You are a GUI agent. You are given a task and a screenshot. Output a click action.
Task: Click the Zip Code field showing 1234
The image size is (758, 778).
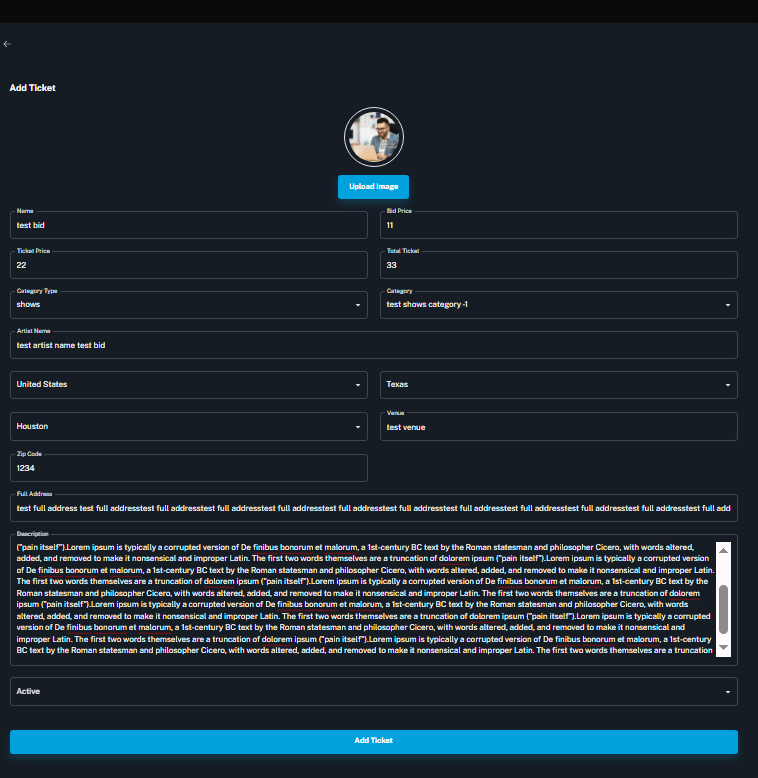[189, 468]
